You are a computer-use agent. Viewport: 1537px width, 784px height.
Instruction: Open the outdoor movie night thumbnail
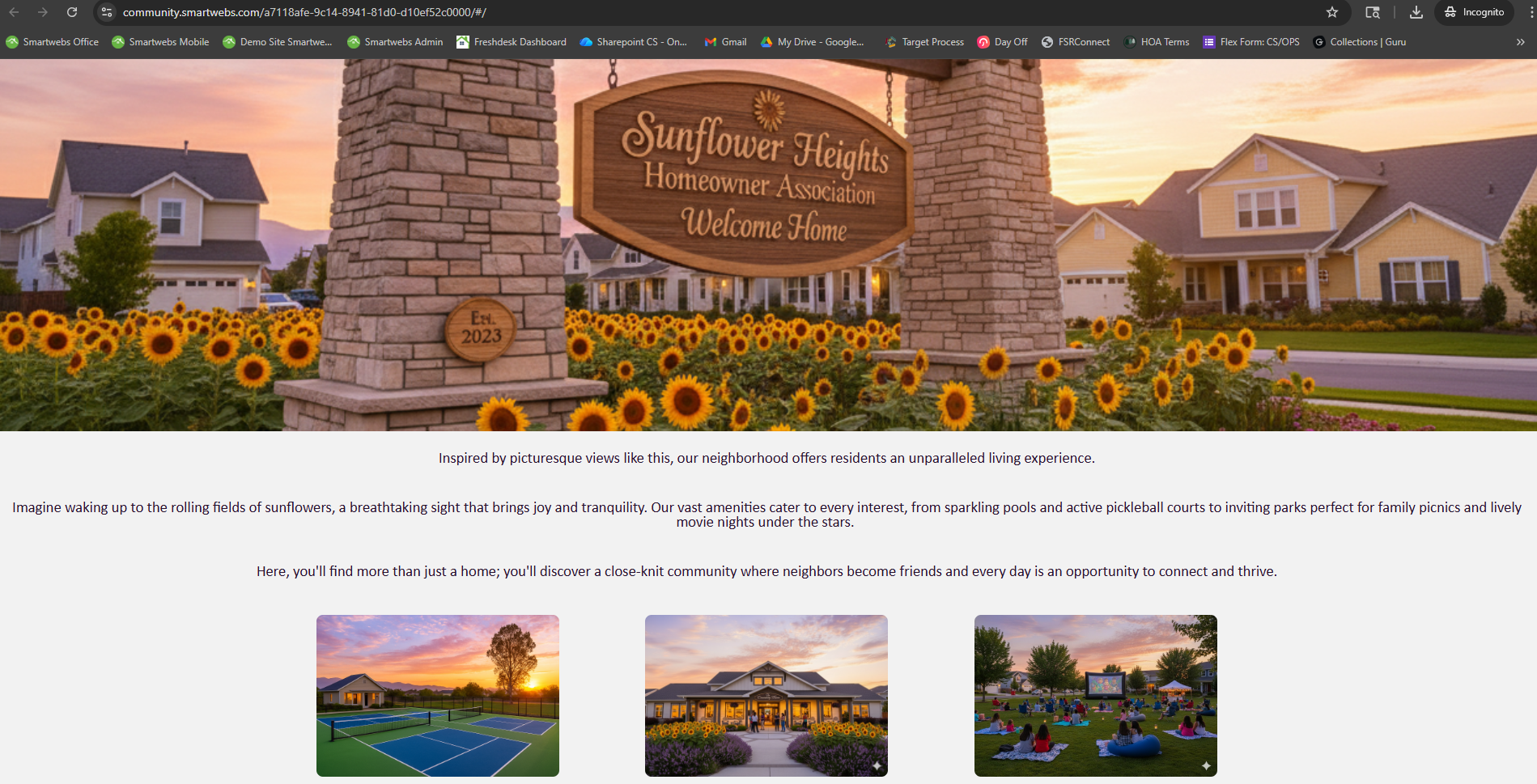1095,695
